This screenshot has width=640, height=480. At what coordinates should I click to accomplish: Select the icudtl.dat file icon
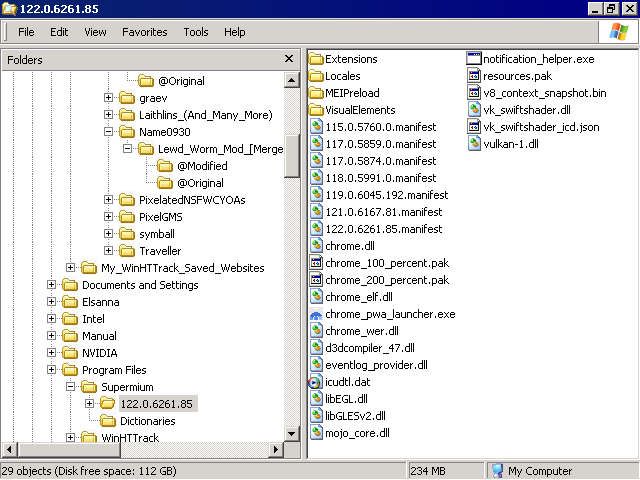315,382
